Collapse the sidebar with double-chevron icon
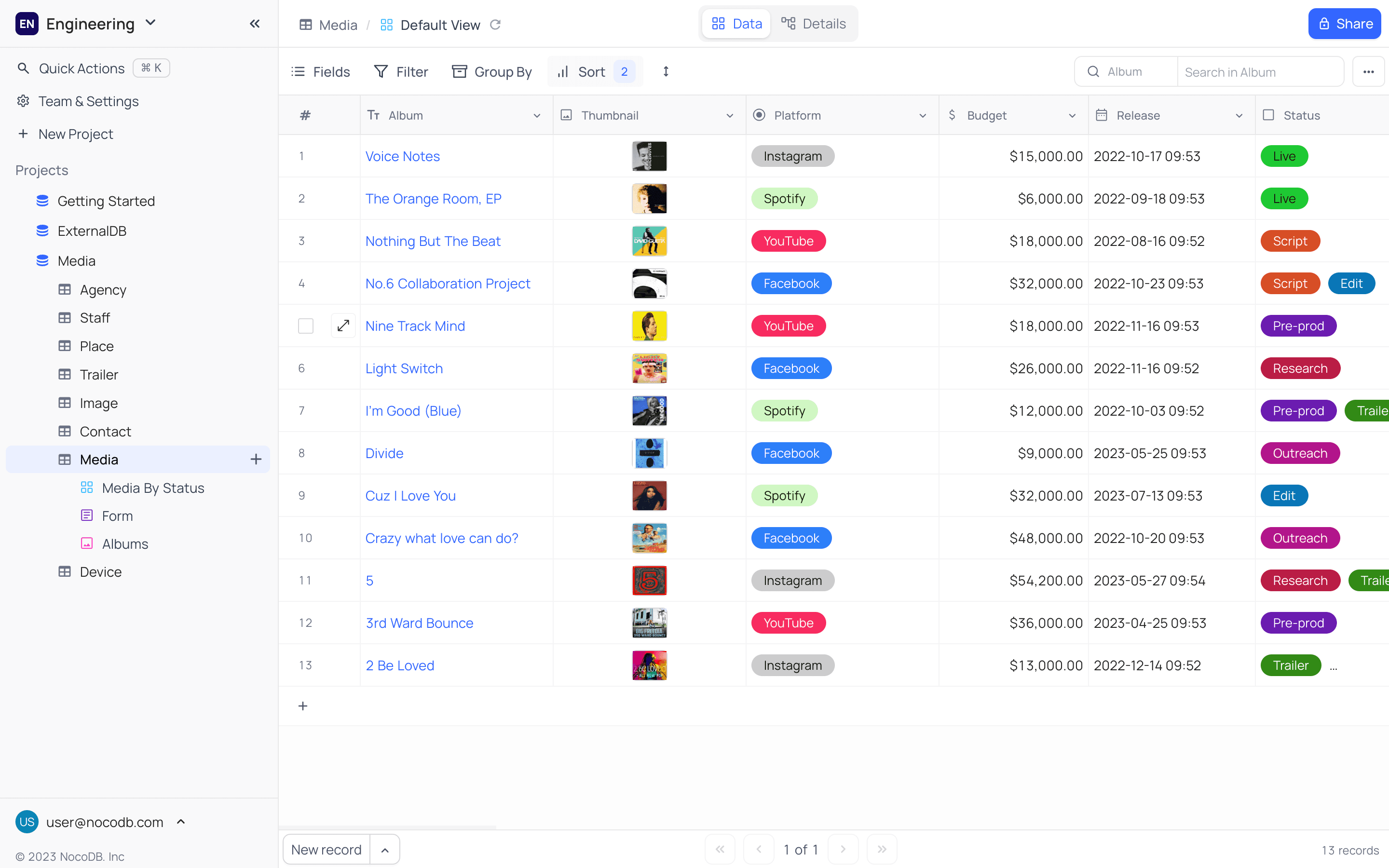The width and height of the screenshot is (1389, 868). pyautogui.click(x=255, y=24)
